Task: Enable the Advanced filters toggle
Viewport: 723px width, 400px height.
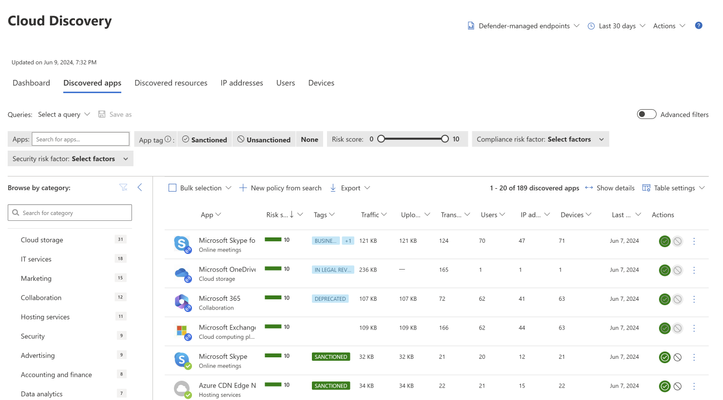Action: tap(646, 114)
